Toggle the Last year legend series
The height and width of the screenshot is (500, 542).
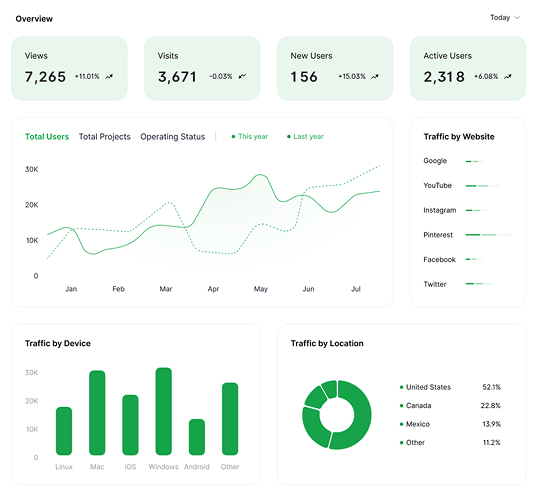305,137
